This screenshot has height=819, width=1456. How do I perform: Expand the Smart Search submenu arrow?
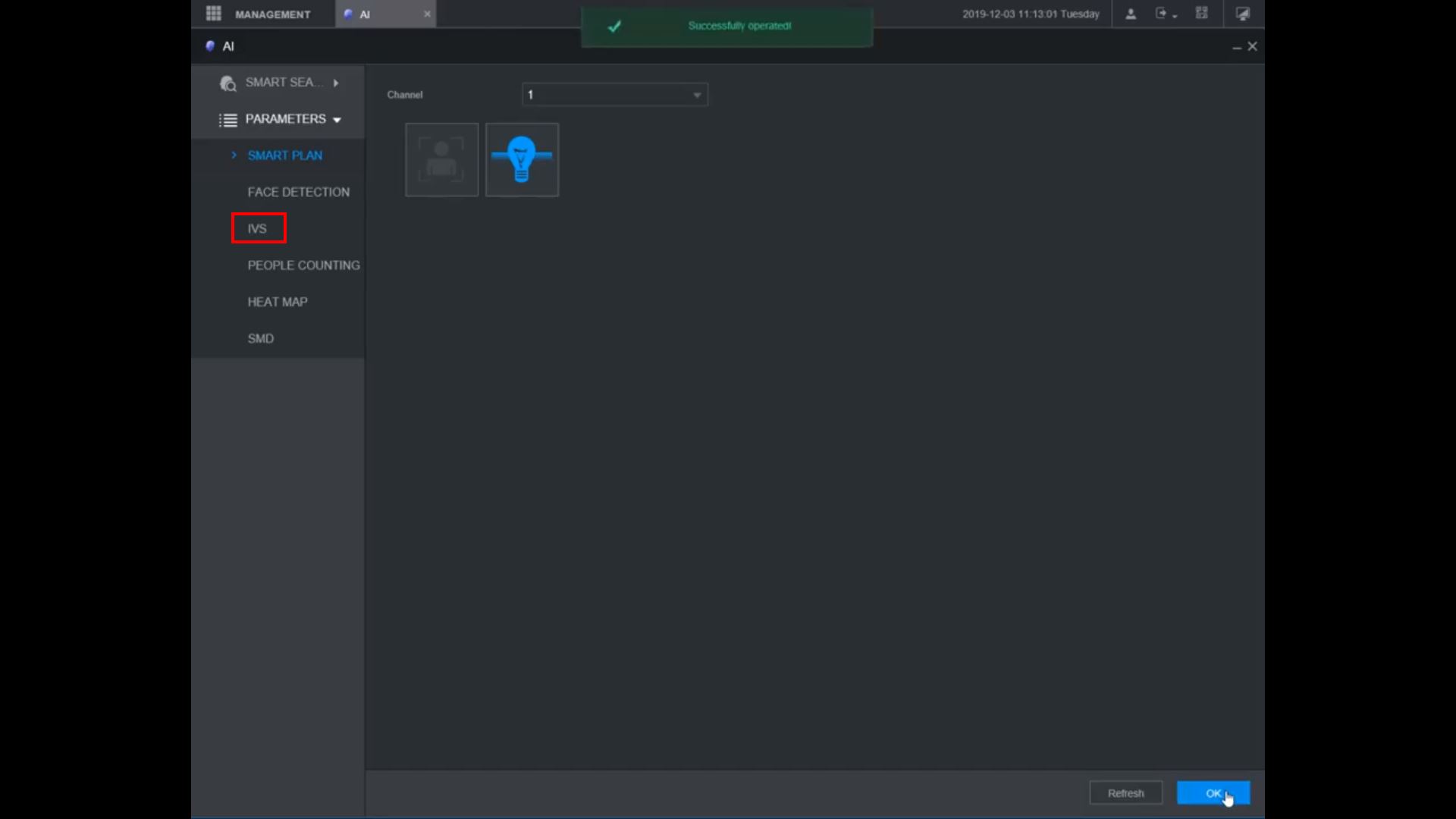point(336,83)
